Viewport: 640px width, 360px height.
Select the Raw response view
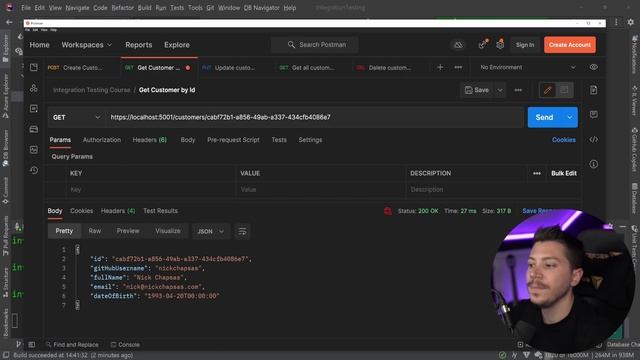[x=95, y=231]
